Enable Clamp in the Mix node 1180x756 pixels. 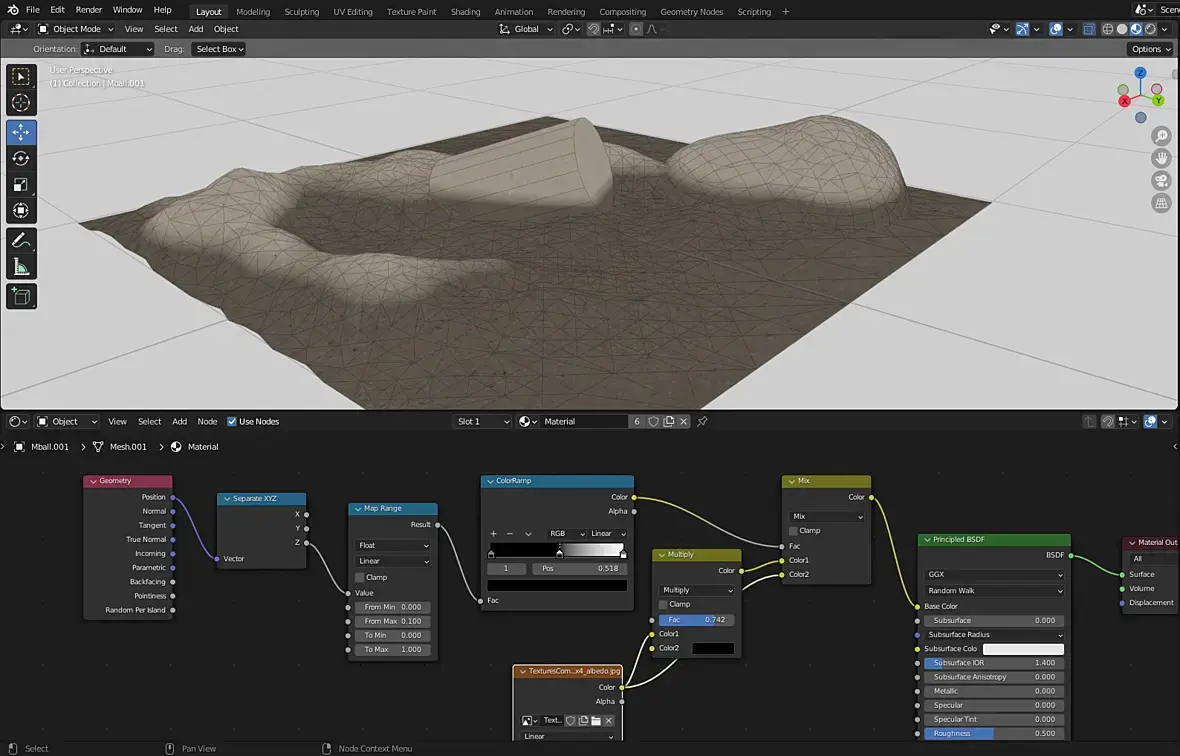tap(794, 531)
